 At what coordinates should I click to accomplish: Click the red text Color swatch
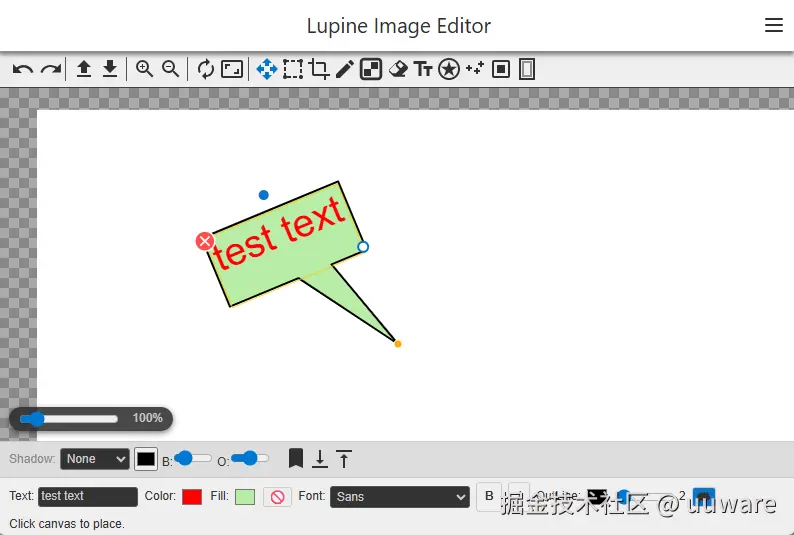pos(192,497)
